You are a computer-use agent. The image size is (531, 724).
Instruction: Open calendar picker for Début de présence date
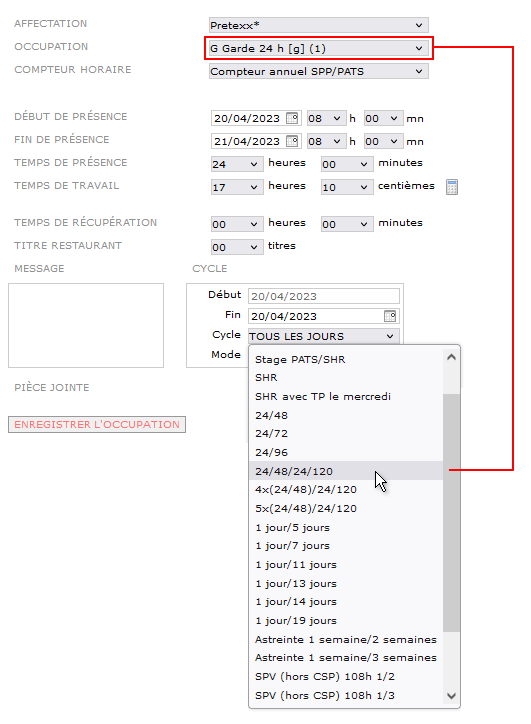click(292, 118)
